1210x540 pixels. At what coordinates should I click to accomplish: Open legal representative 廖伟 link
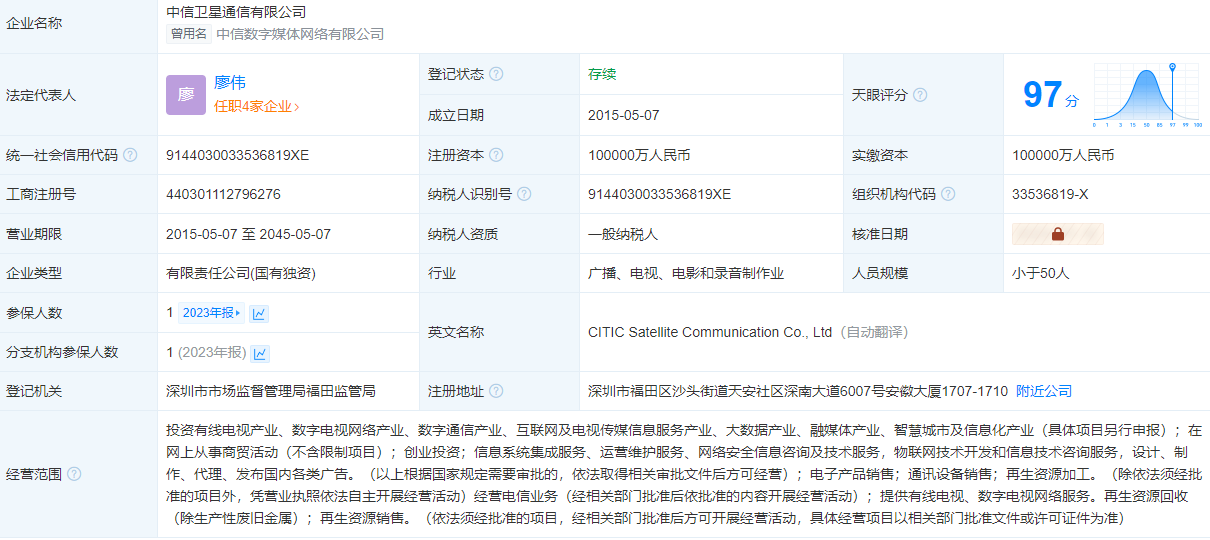[230, 83]
